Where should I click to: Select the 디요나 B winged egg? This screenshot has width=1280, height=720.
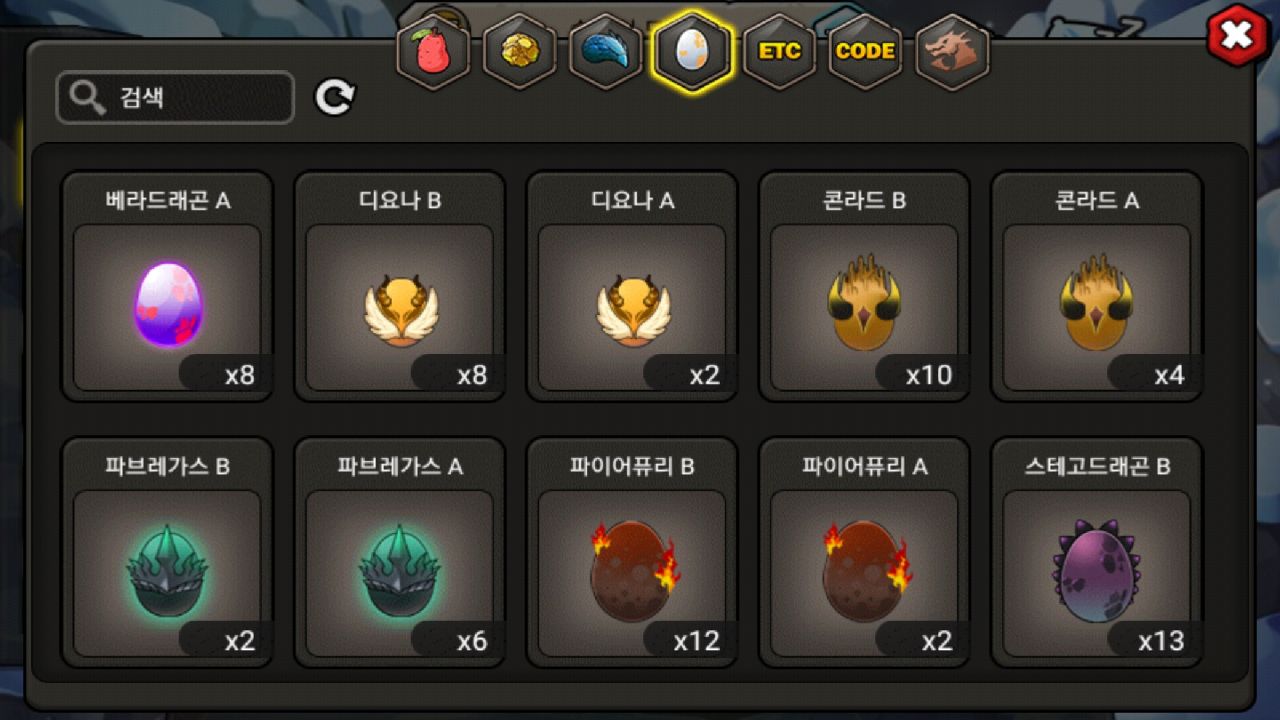click(x=399, y=287)
